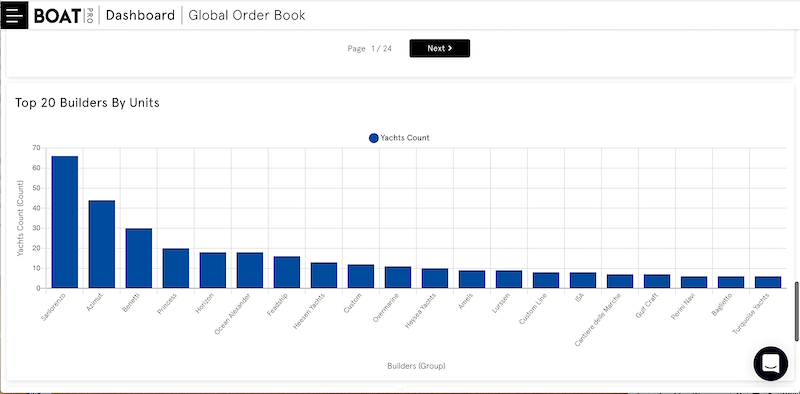Click the Next page button
Image resolution: width=800 pixels, height=394 pixels.
tap(439, 48)
